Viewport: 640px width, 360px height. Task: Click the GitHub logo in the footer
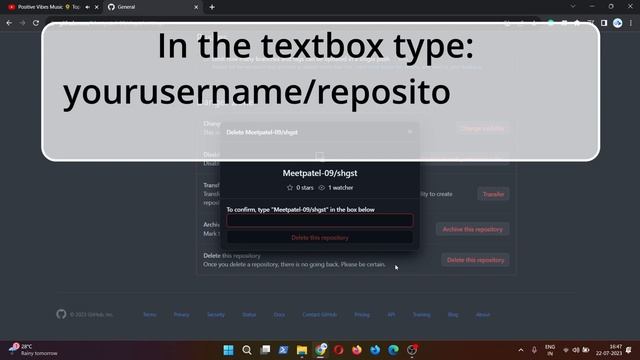tap(61, 314)
